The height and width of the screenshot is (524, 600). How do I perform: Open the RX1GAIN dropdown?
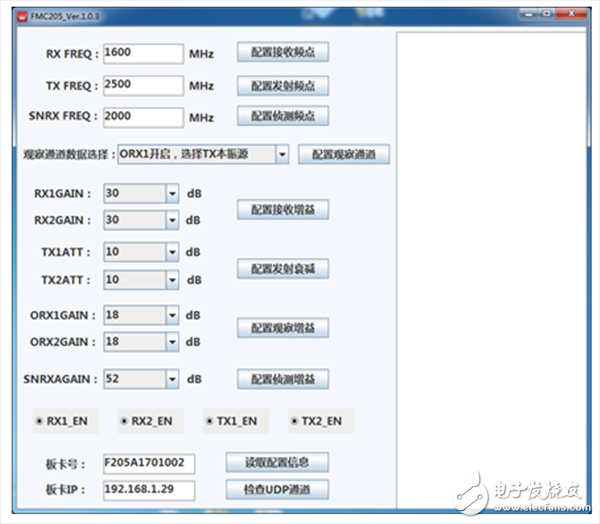point(141,193)
